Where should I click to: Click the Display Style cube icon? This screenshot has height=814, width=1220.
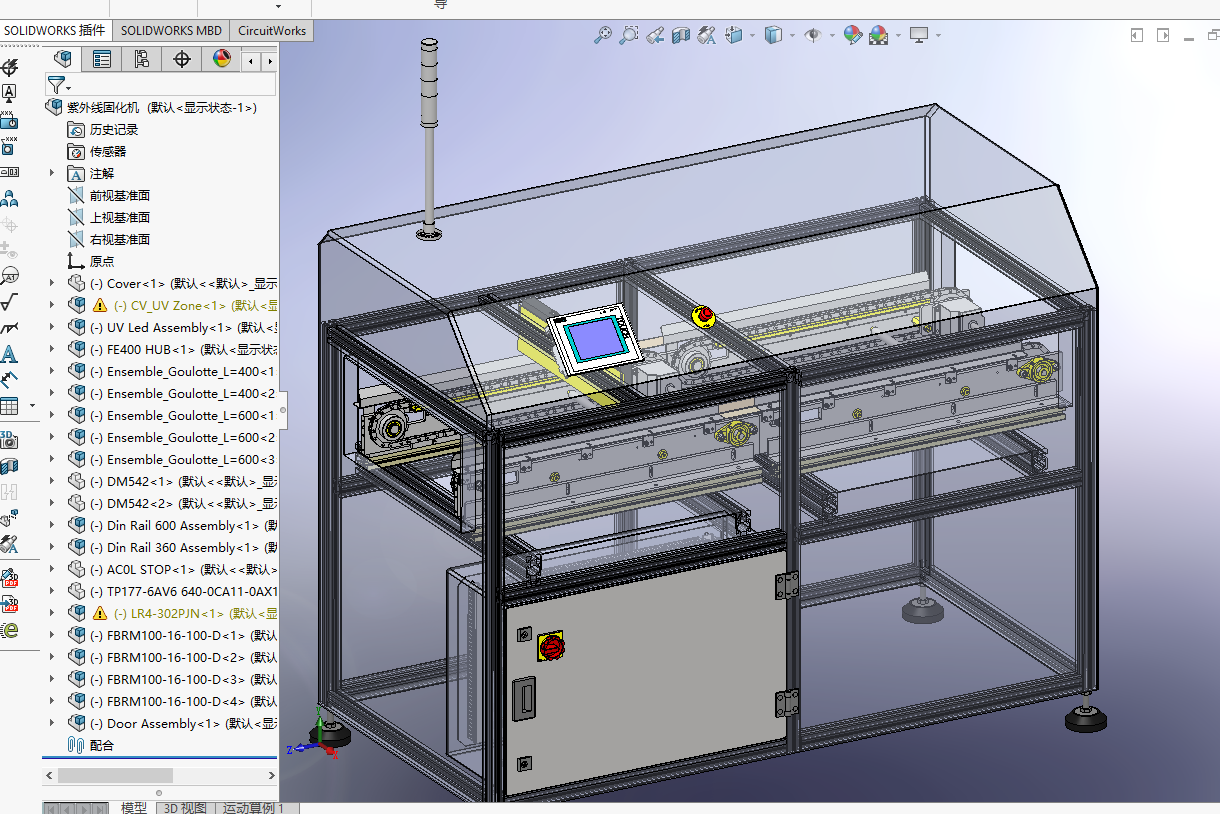coord(773,35)
